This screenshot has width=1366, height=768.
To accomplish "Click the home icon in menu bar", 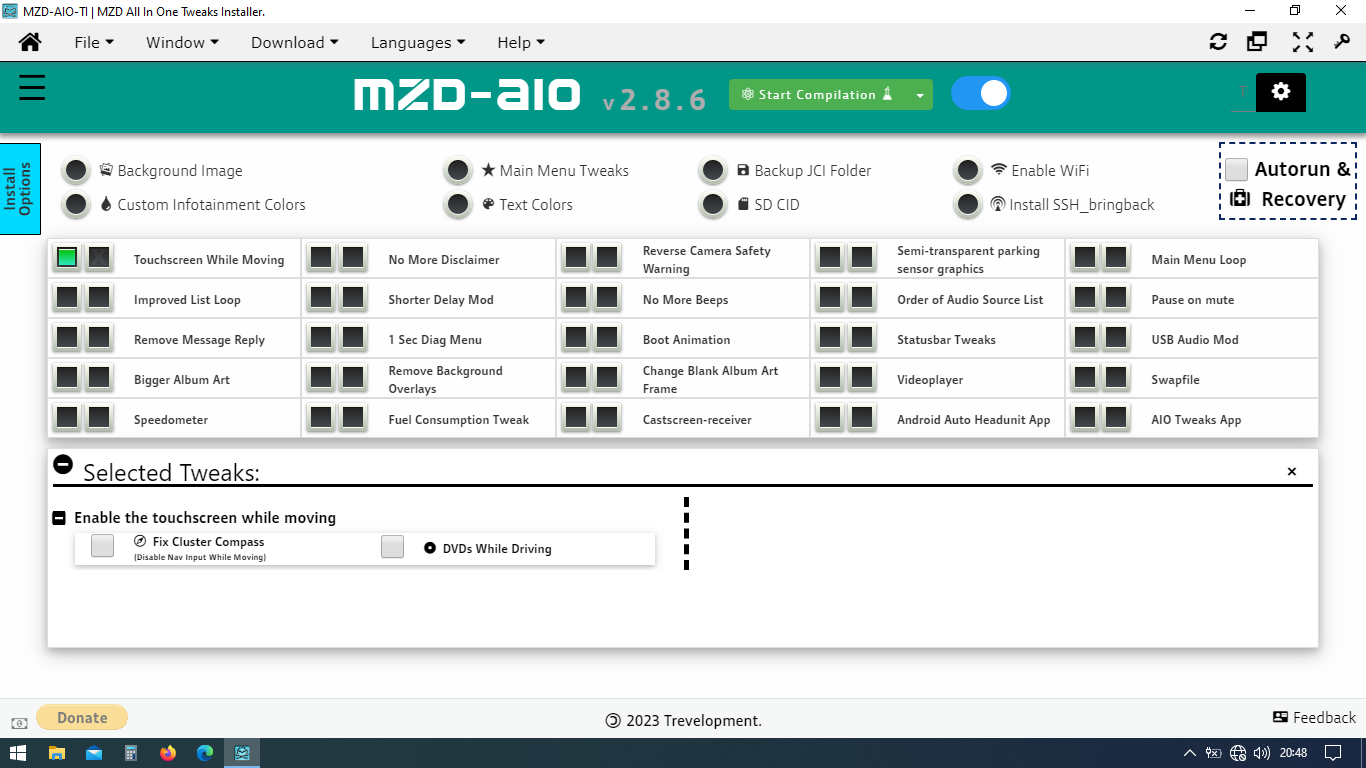I will click(30, 42).
